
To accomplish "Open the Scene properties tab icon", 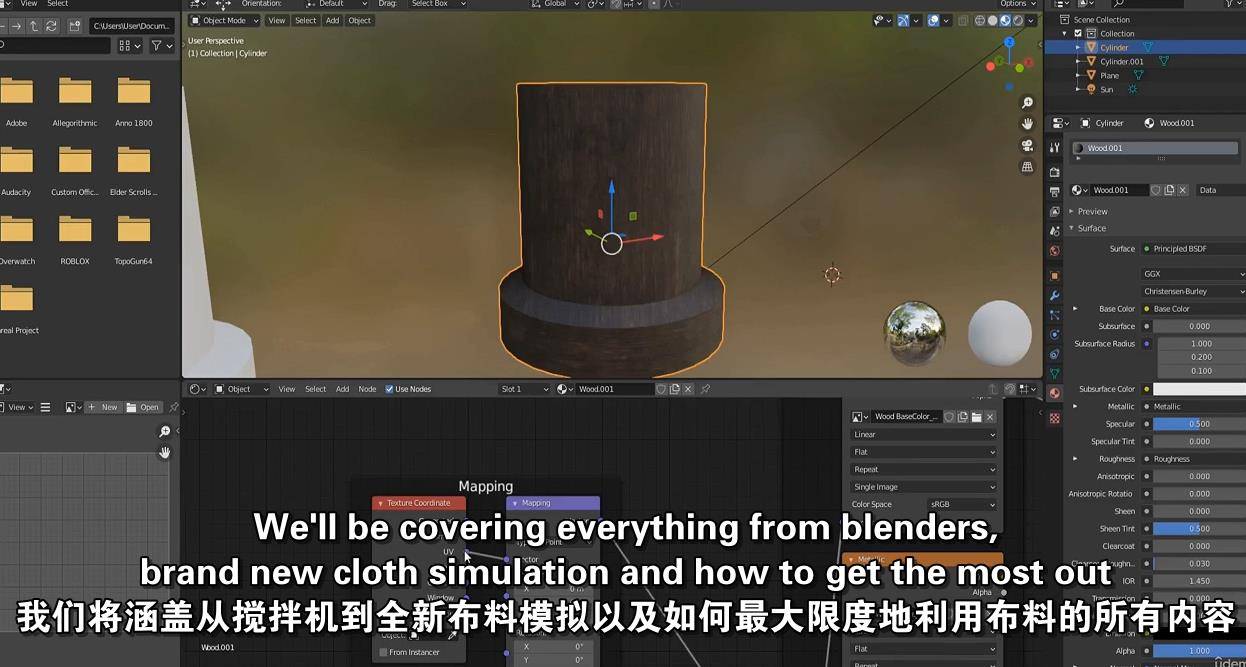I will (1054, 231).
